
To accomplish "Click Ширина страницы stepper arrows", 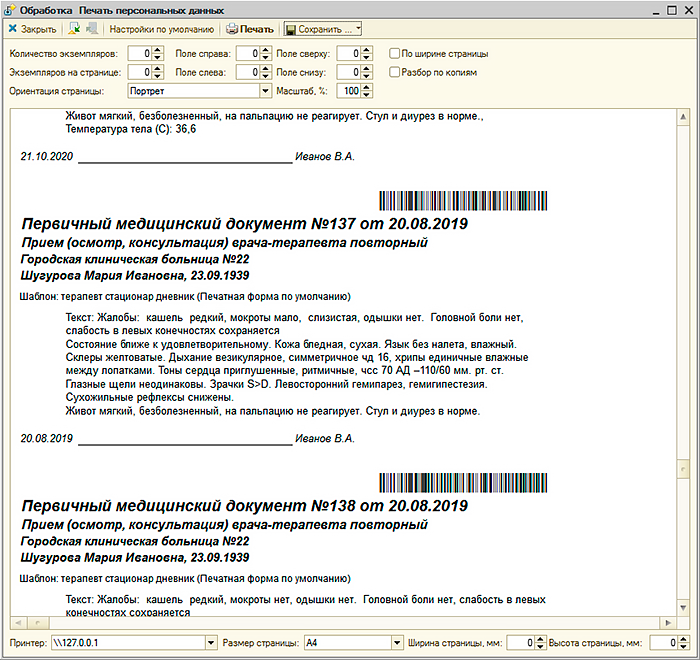I will click(x=539, y=642).
